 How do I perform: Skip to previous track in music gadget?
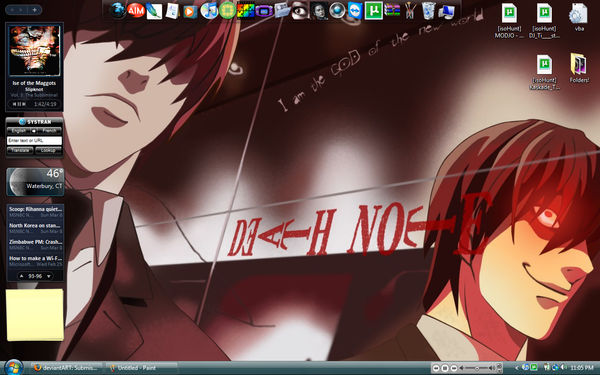click(x=14, y=104)
